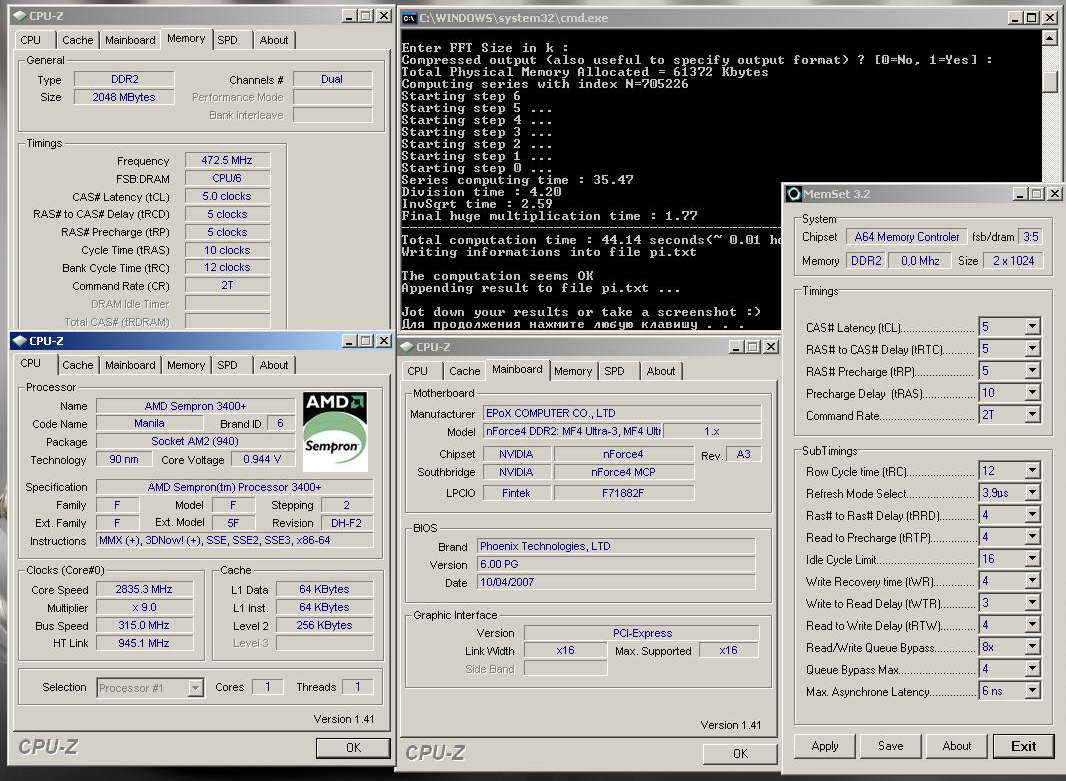1066x781 pixels.
Task: Click the Level 2 256 KBytes cache field
Action: click(x=324, y=625)
